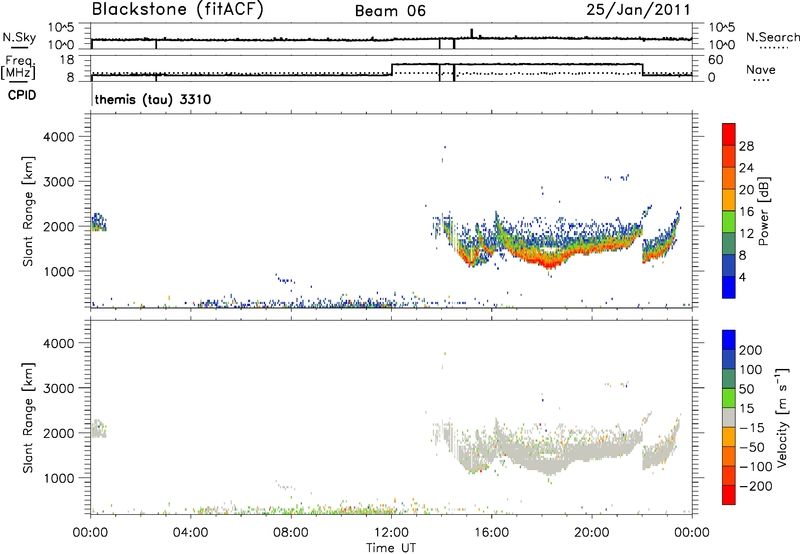The height and width of the screenshot is (554, 800).
Task: Click the 'Slant Range [km]' label of power panel
Action: tap(28, 211)
